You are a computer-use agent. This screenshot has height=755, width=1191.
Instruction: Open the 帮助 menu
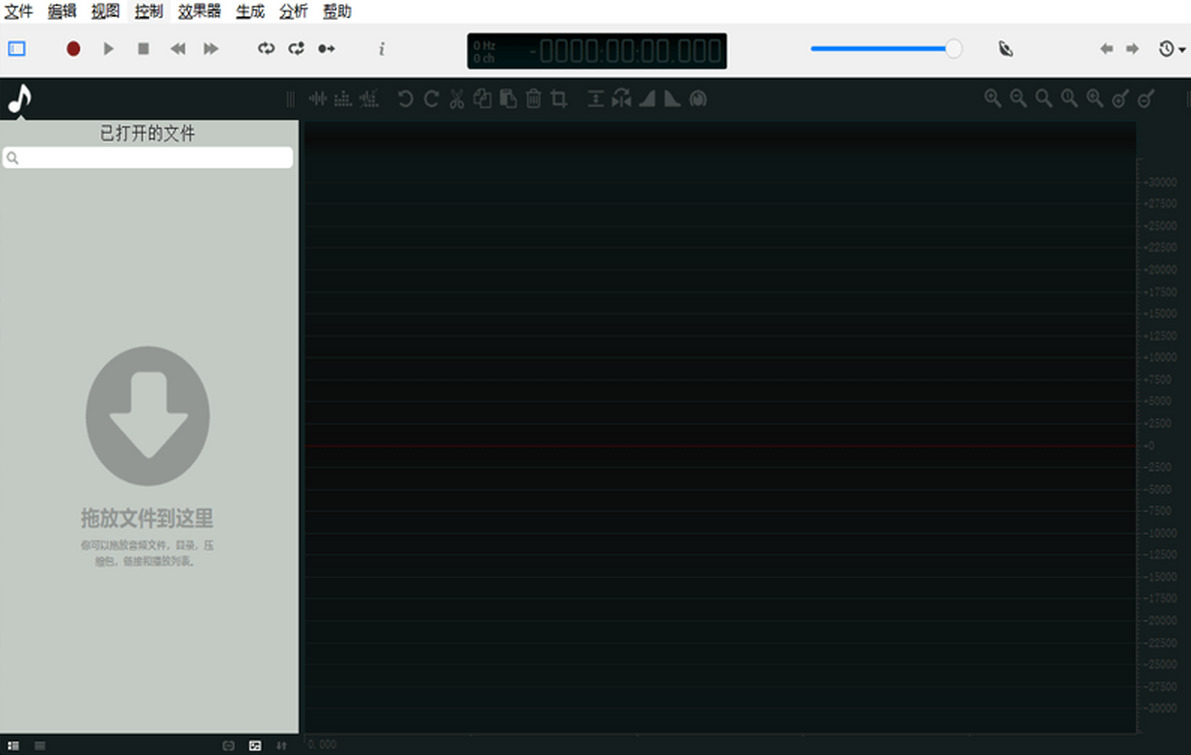pyautogui.click(x=336, y=11)
